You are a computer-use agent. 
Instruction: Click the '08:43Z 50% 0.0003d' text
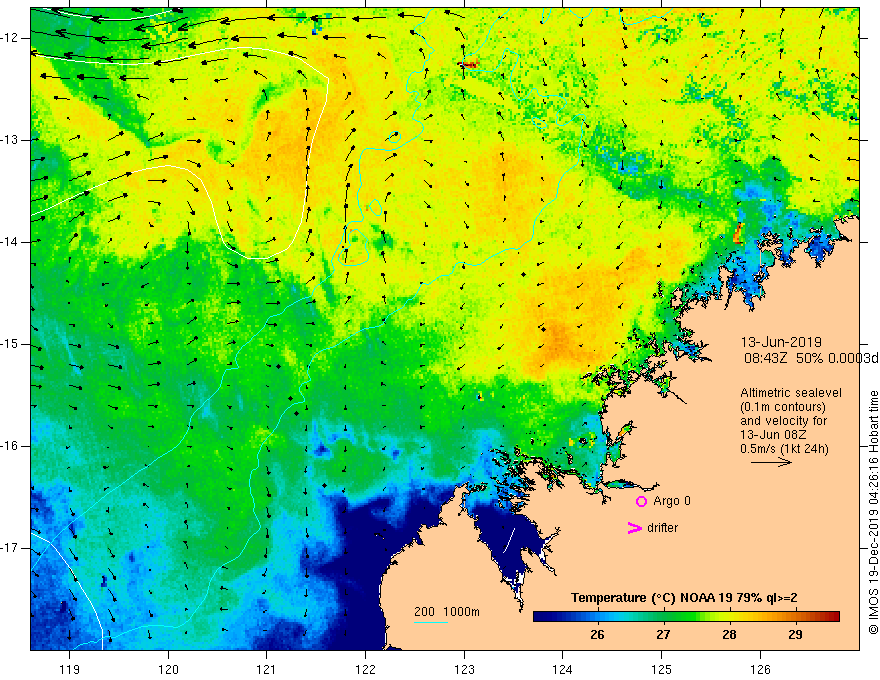coord(811,358)
